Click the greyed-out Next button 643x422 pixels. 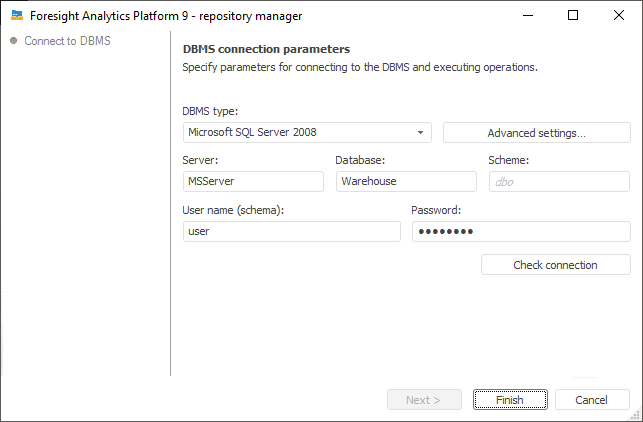pos(424,400)
